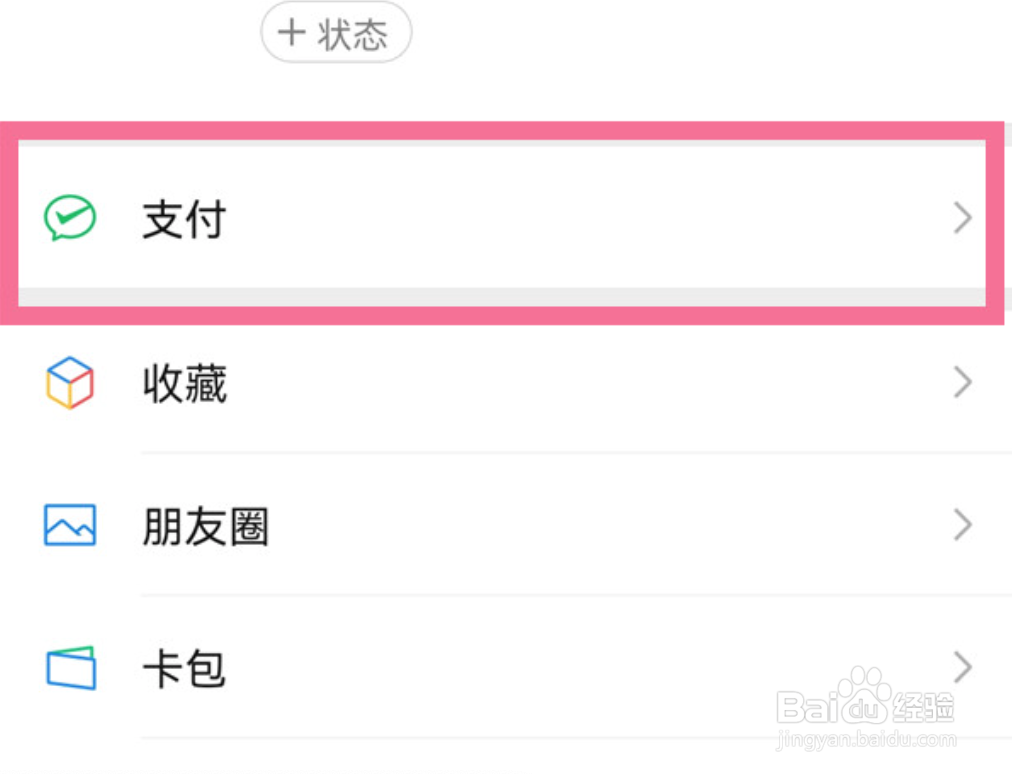
Task: Select the colorful Favorites box icon
Action: click(67, 383)
